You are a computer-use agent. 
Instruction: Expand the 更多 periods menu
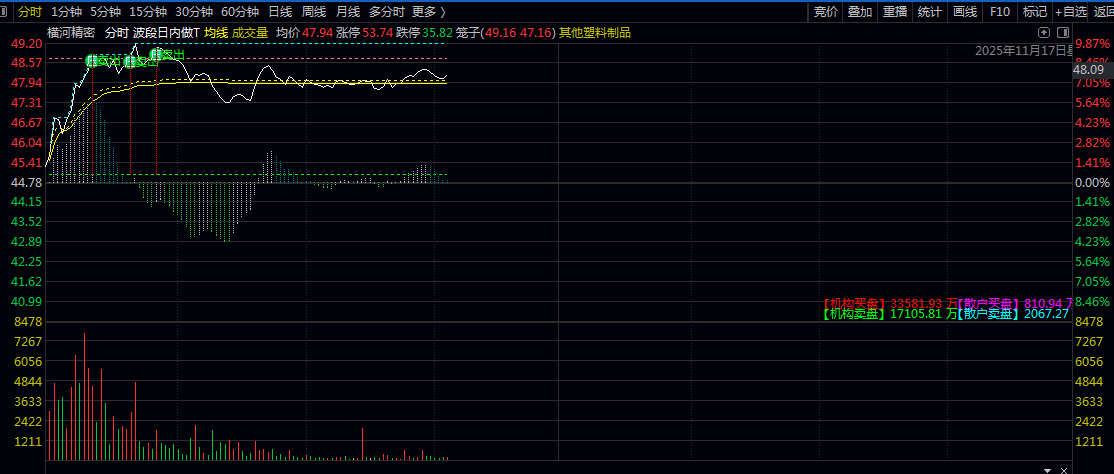428,11
